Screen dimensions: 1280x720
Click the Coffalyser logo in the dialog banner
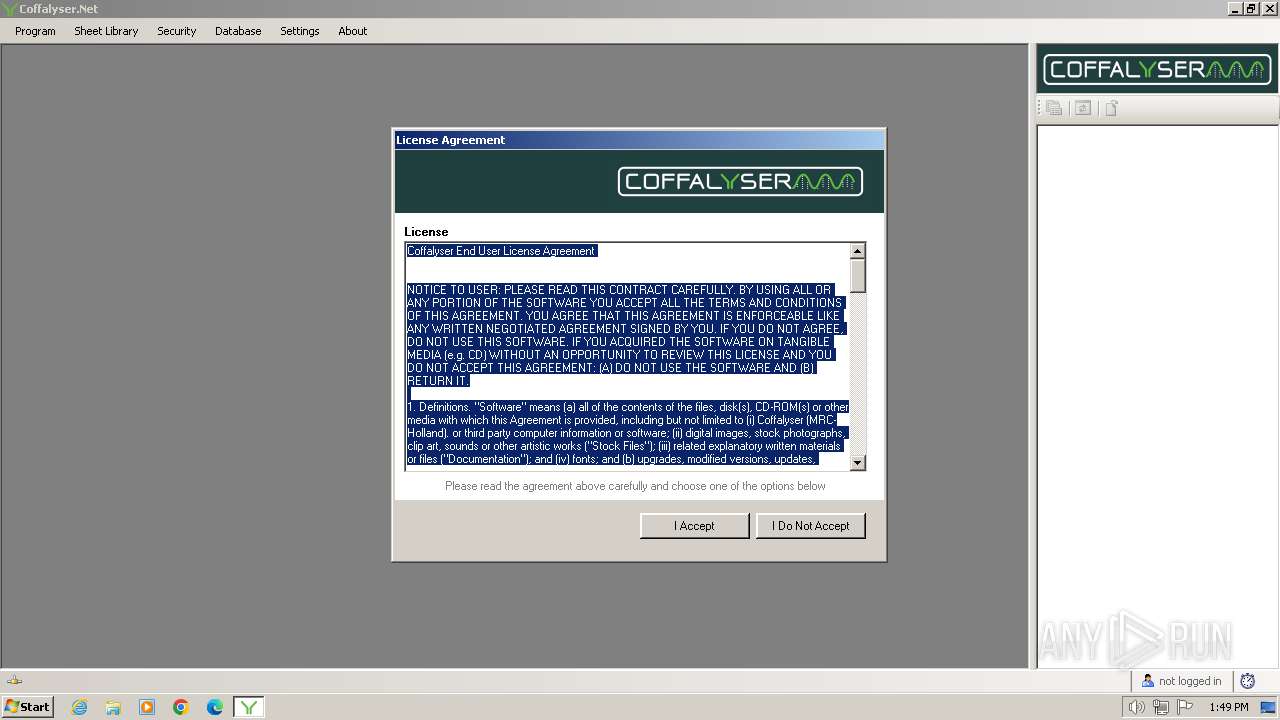[x=740, y=181]
